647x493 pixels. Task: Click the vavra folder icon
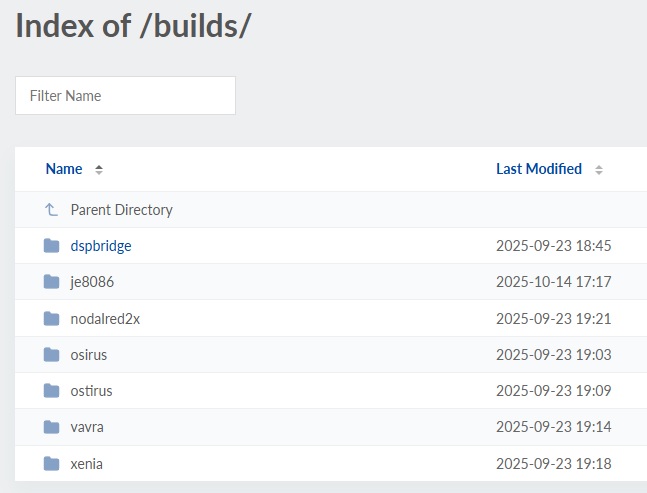tap(52, 427)
